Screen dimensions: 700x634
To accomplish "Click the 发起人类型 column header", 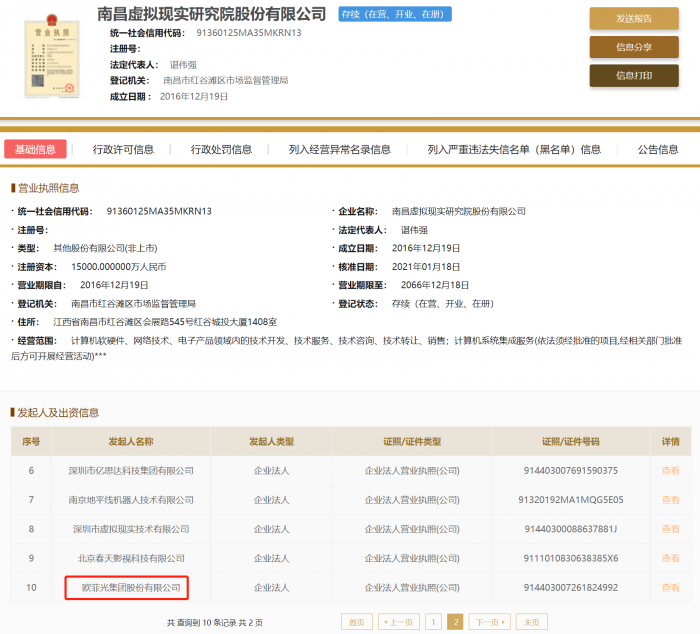I will click(x=271, y=442).
